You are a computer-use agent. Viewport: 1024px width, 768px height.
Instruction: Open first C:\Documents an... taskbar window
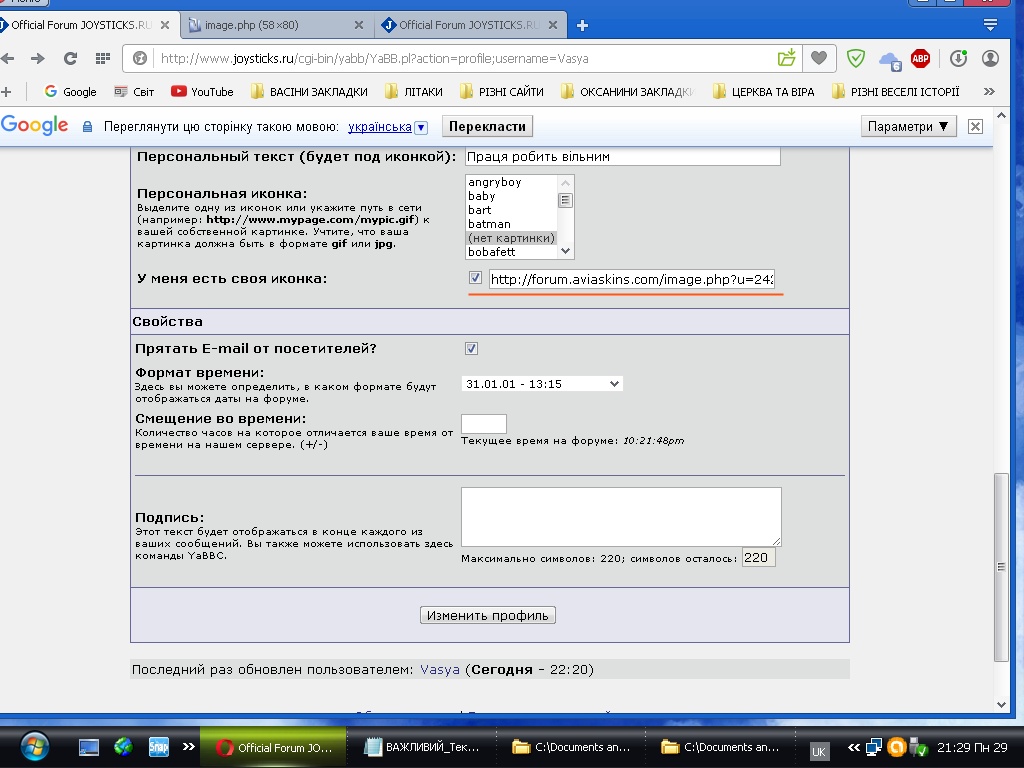click(571, 747)
